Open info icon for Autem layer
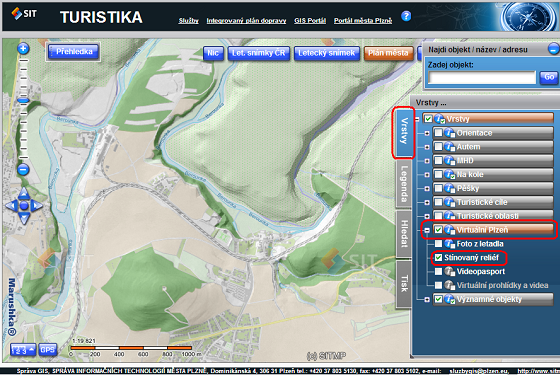 (450, 147)
